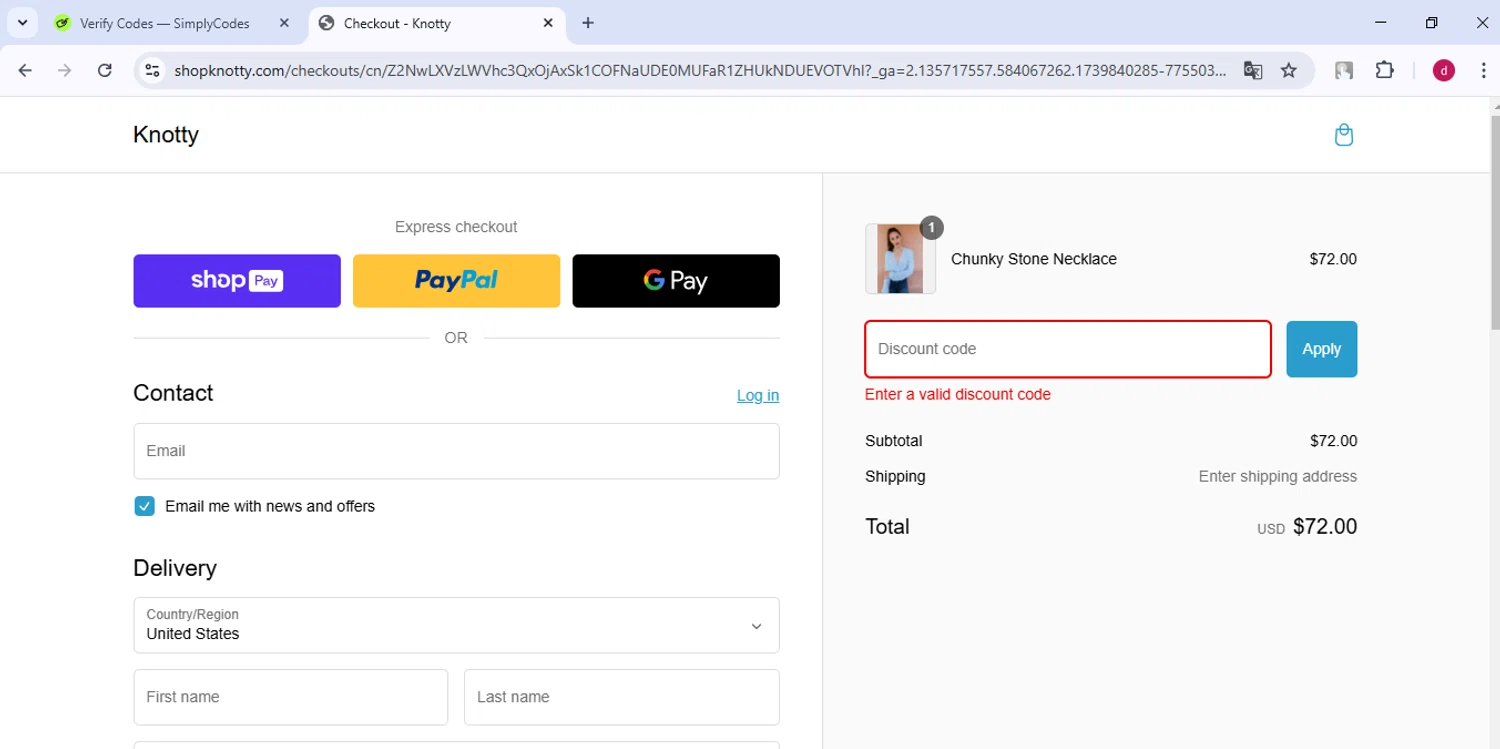
Task: Click the Chunky Stone Necklace thumbnail
Action: 900,259
